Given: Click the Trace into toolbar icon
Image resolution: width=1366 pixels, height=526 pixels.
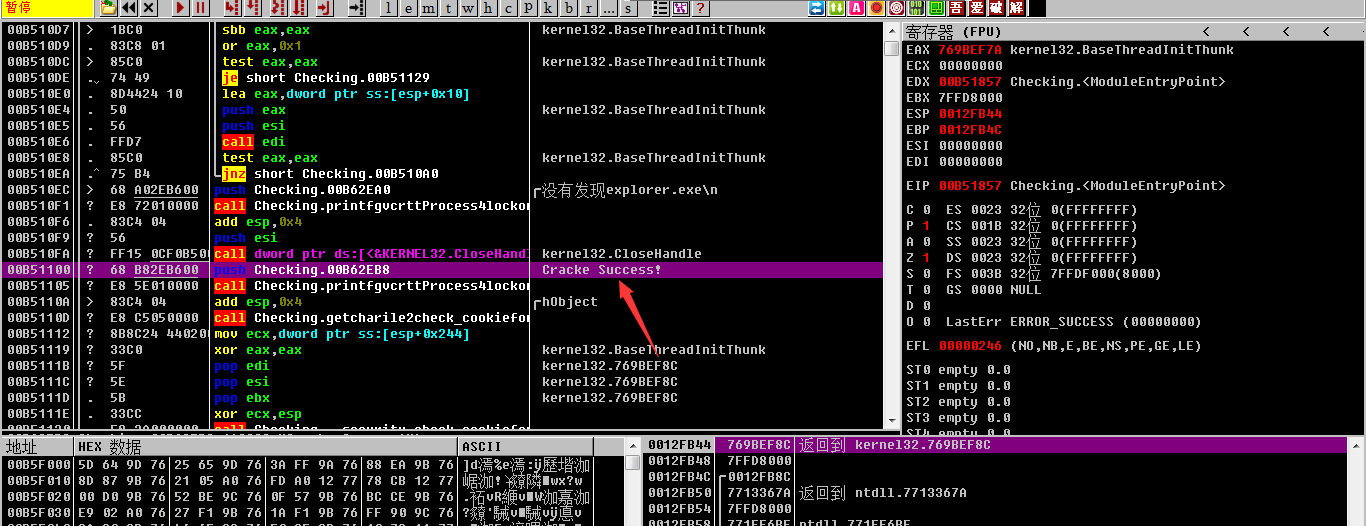Looking at the screenshot, I should coord(278,8).
